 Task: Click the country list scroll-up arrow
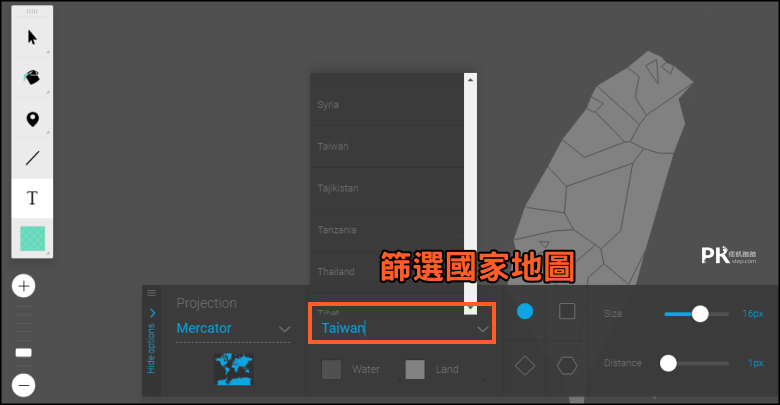[470, 80]
